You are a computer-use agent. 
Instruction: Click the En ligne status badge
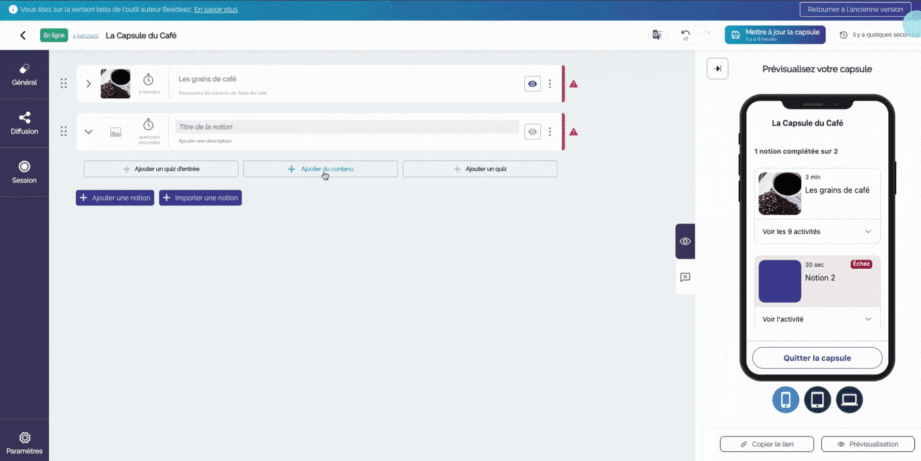54,35
